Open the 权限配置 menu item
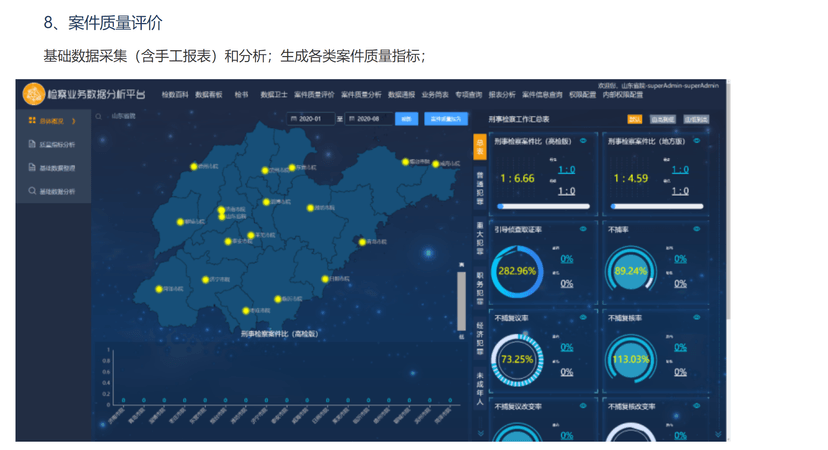 coord(582,95)
